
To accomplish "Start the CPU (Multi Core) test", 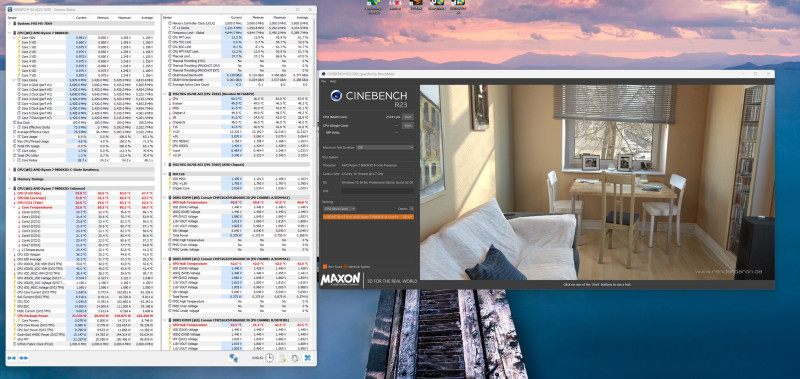I will [408, 117].
